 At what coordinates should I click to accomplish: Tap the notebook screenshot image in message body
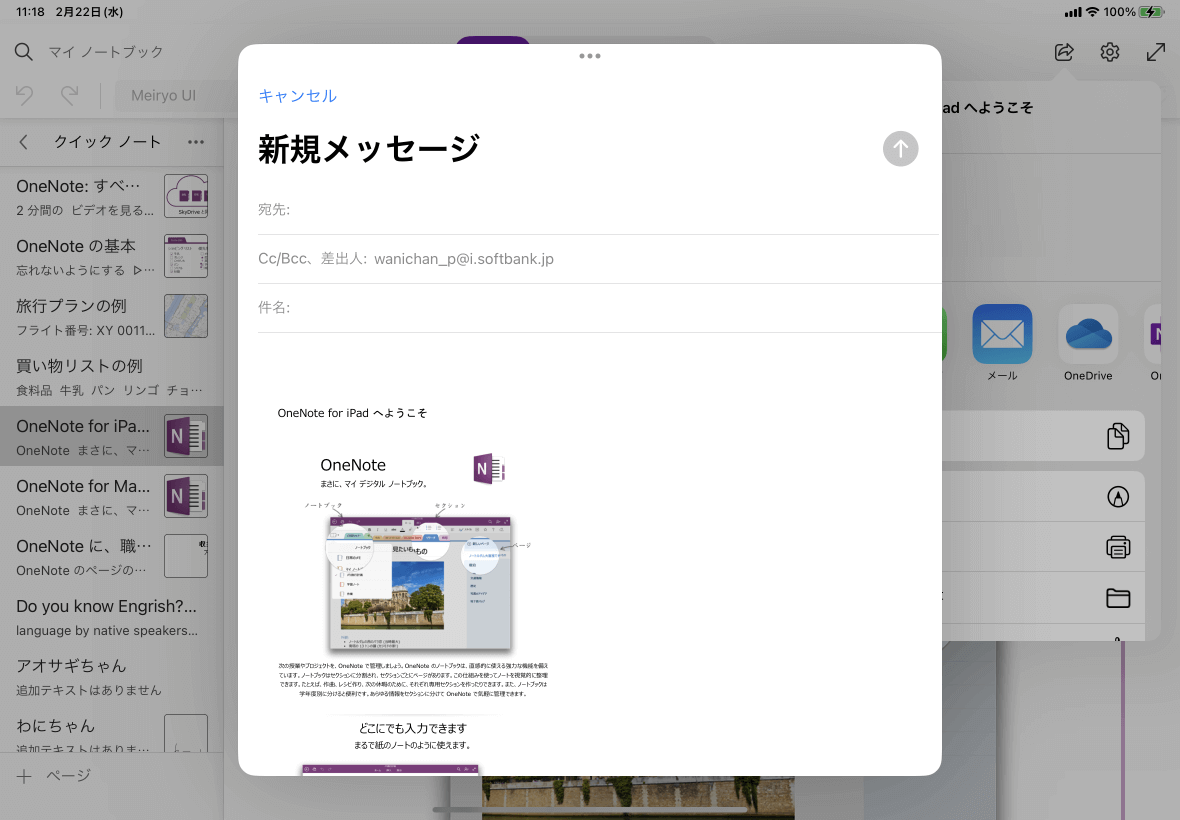pyautogui.click(x=420, y=583)
